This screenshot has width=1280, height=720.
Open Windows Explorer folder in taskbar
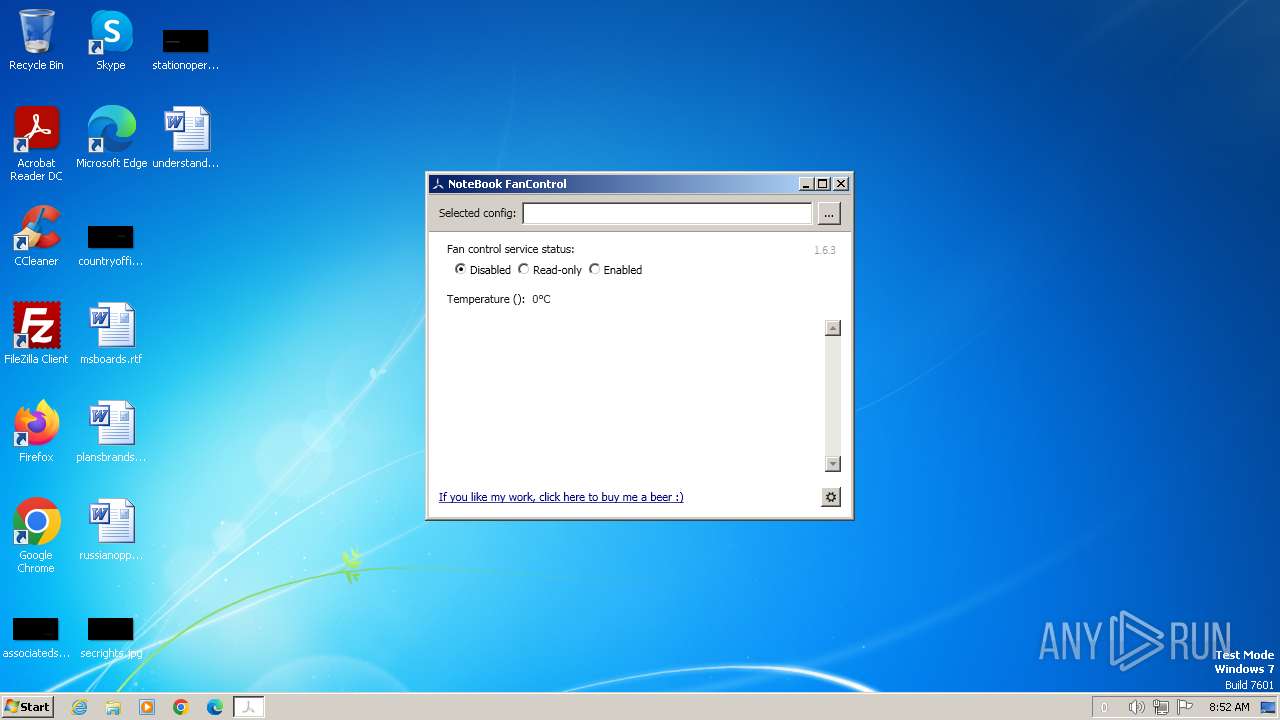(113, 707)
